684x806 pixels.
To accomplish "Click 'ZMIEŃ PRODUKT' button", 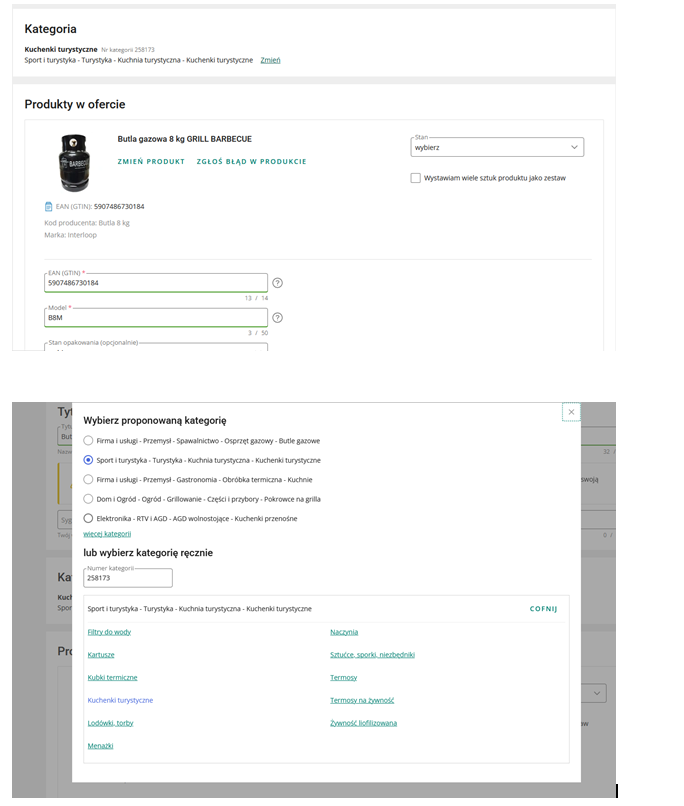I will tap(151, 161).
